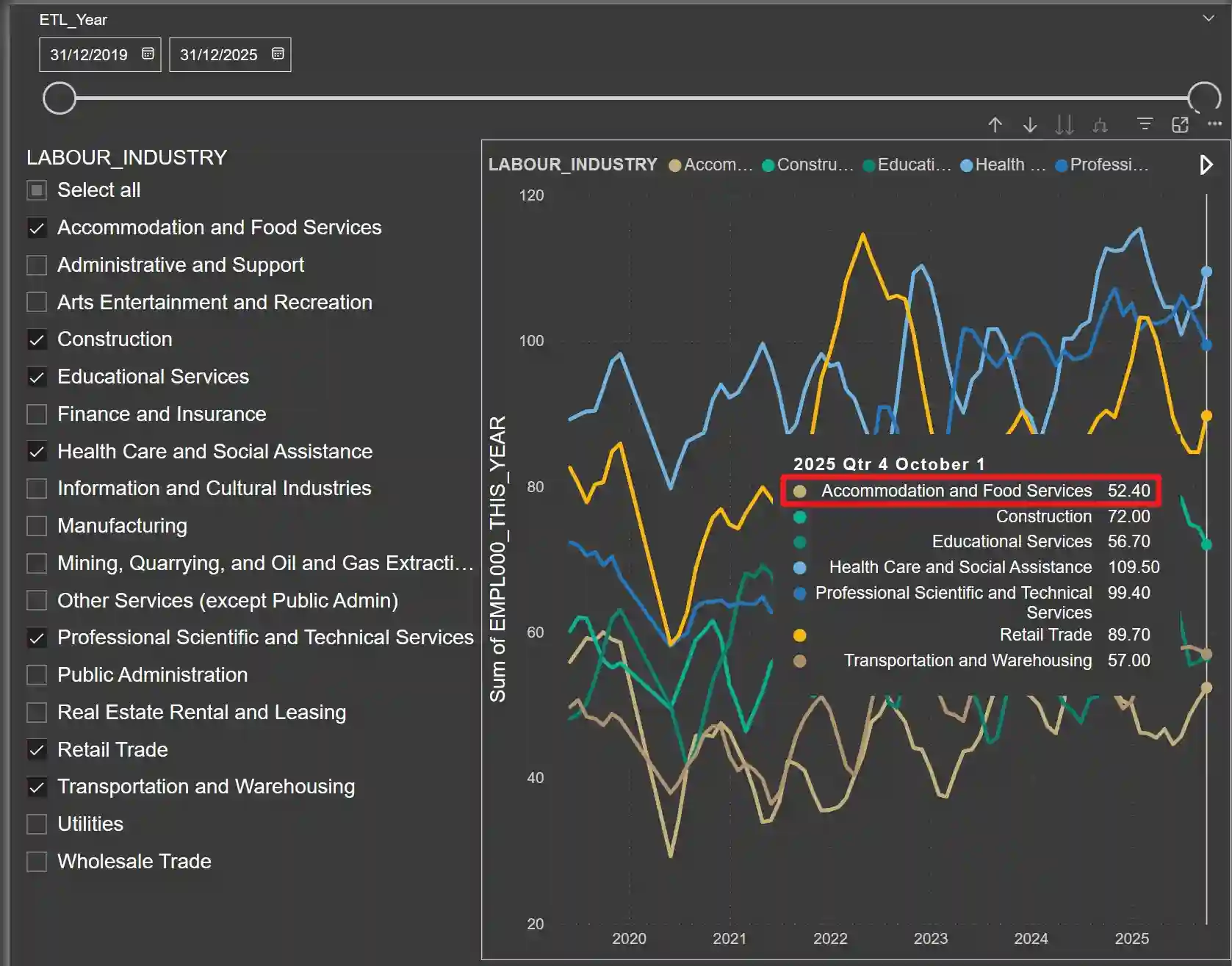Enable drill down mode on the chart
This screenshot has height=966, width=1232.
[x=1030, y=125]
